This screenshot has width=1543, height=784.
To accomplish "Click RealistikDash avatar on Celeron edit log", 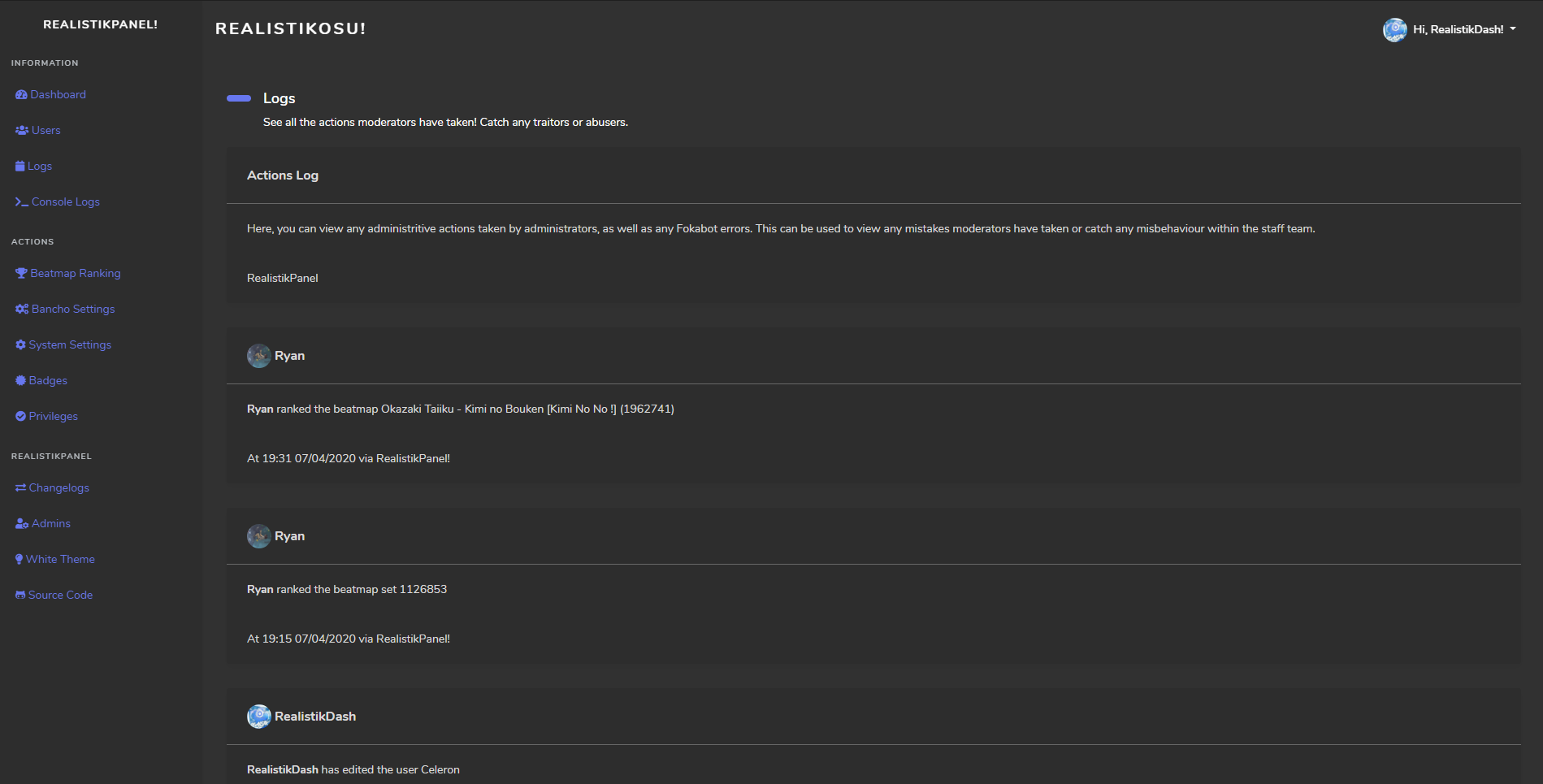I will [x=259, y=717].
